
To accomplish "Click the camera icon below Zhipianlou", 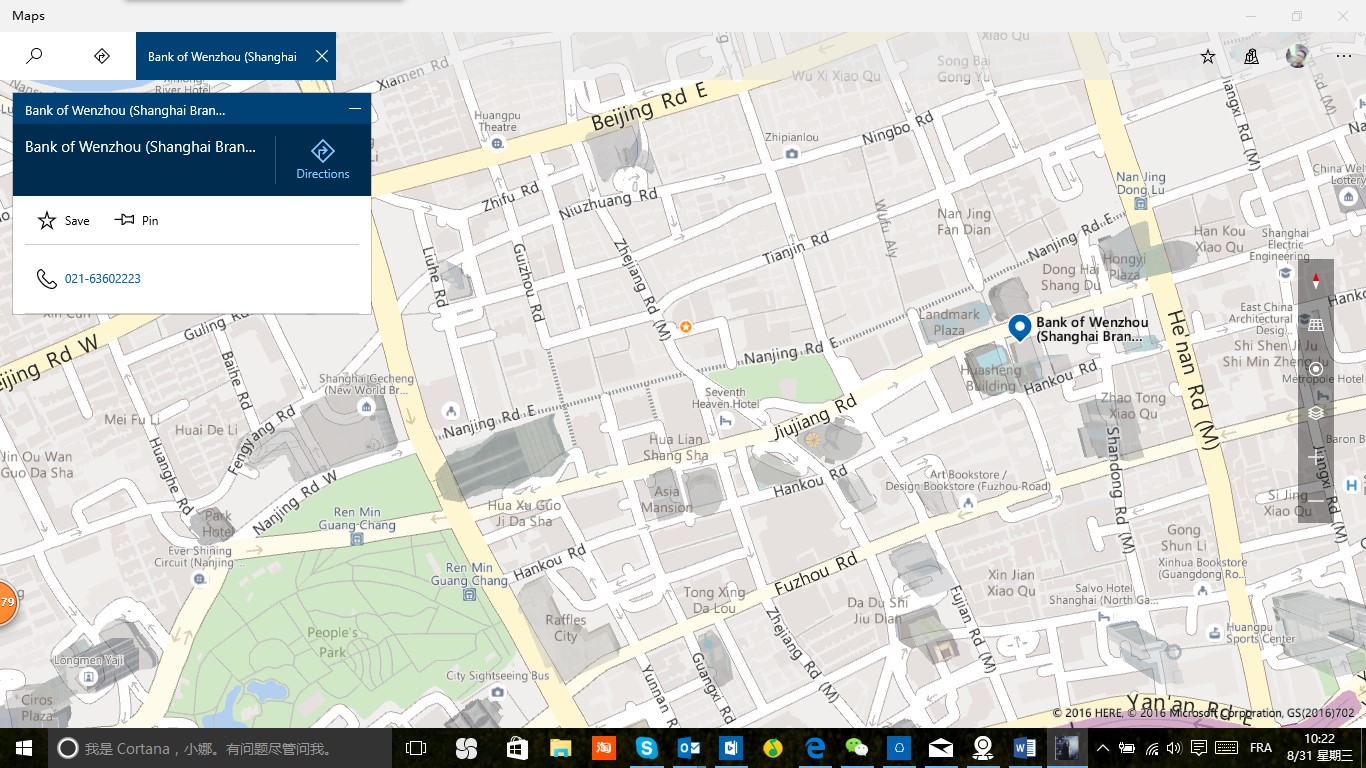I will click(x=792, y=153).
